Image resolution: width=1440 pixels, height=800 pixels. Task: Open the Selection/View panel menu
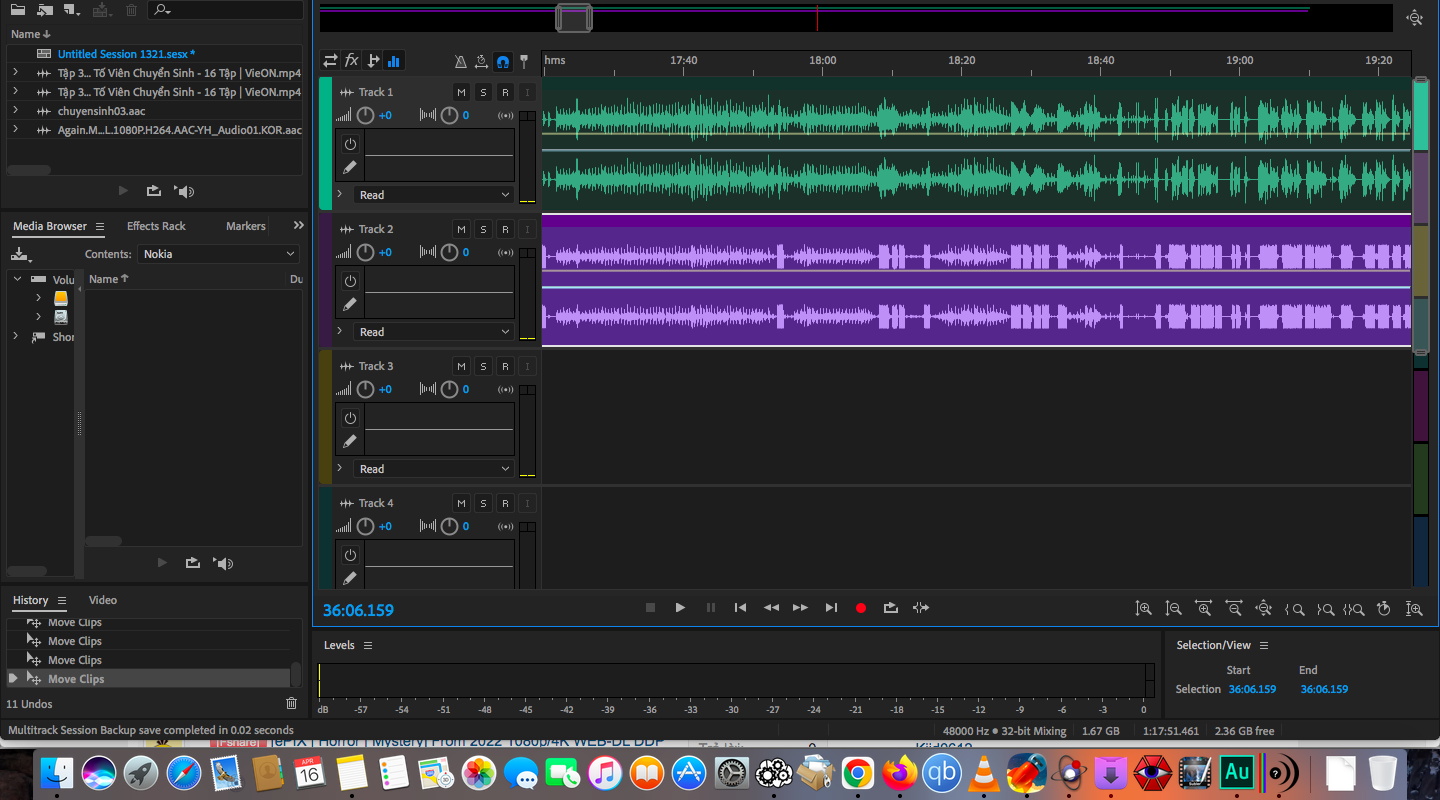coord(1264,646)
